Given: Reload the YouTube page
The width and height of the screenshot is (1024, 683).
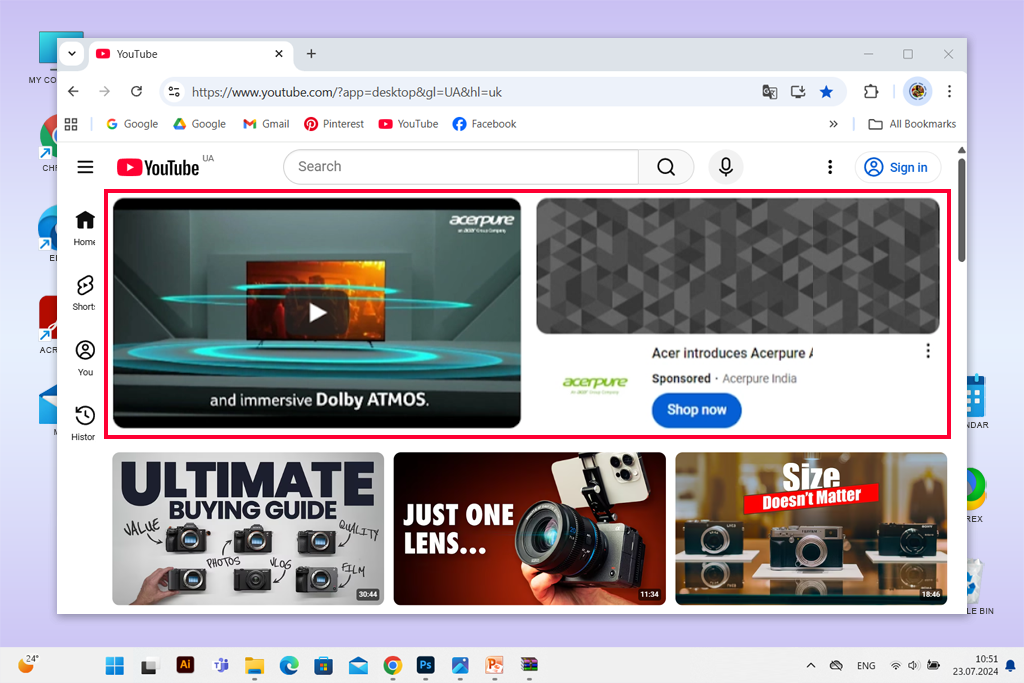Looking at the screenshot, I should click(136, 91).
